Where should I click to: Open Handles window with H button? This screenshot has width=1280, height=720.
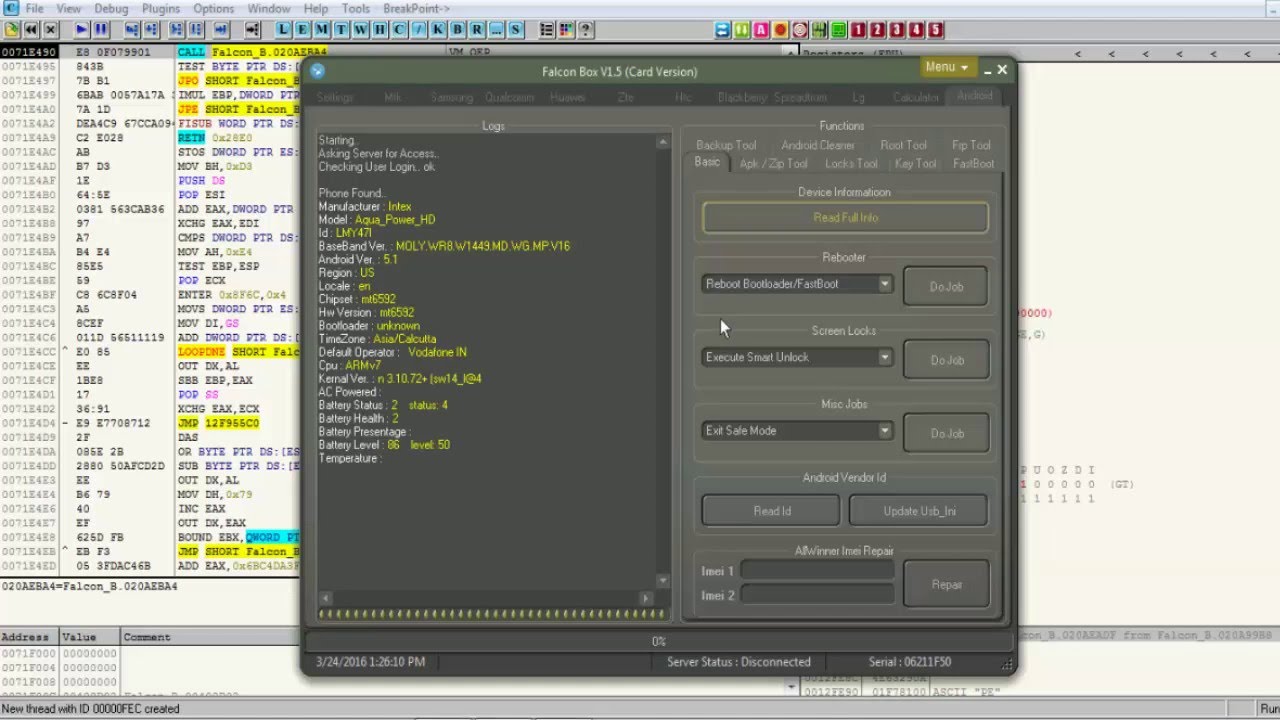(x=380, y=29)
